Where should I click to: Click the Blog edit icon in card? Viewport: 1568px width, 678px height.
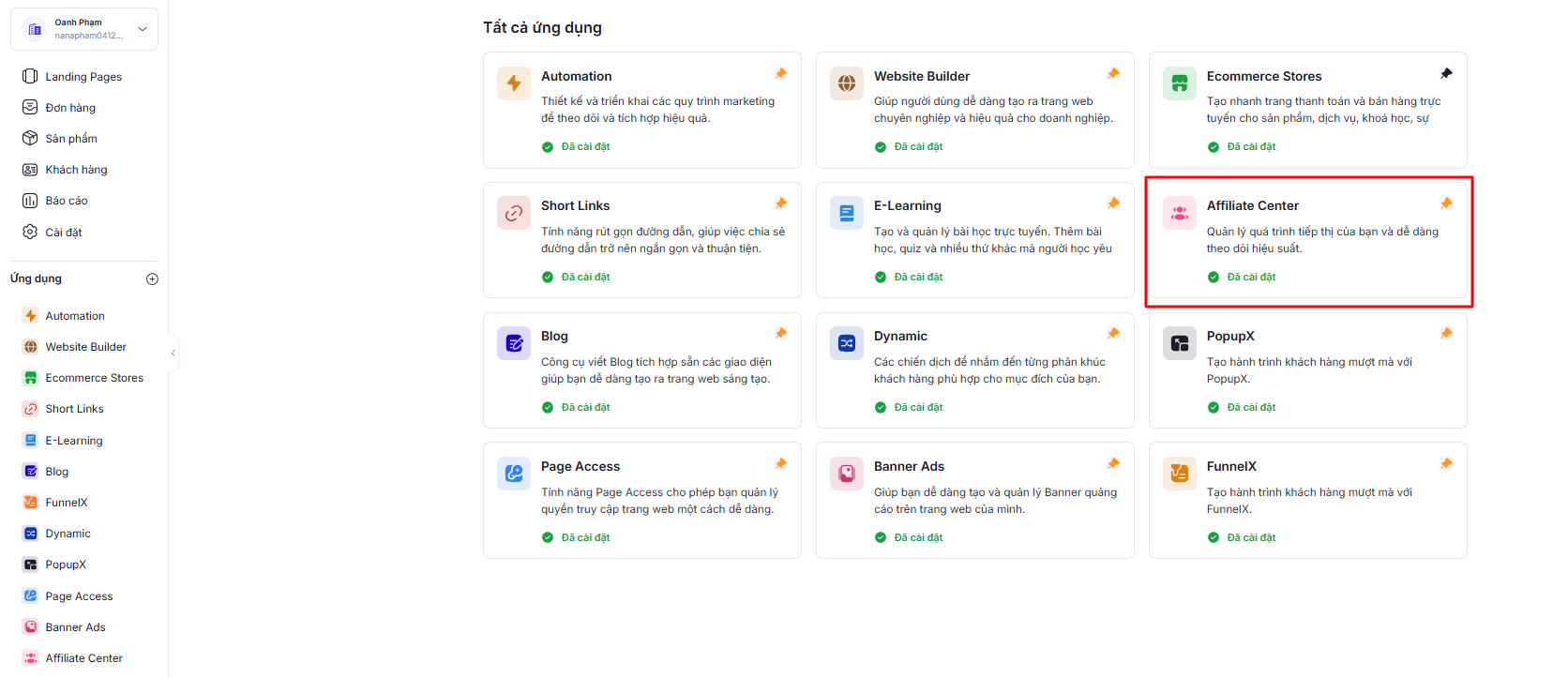coord(513,343)
